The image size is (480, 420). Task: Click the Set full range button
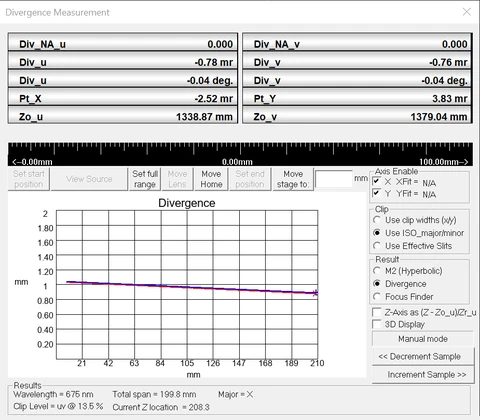tap(145, 179)
